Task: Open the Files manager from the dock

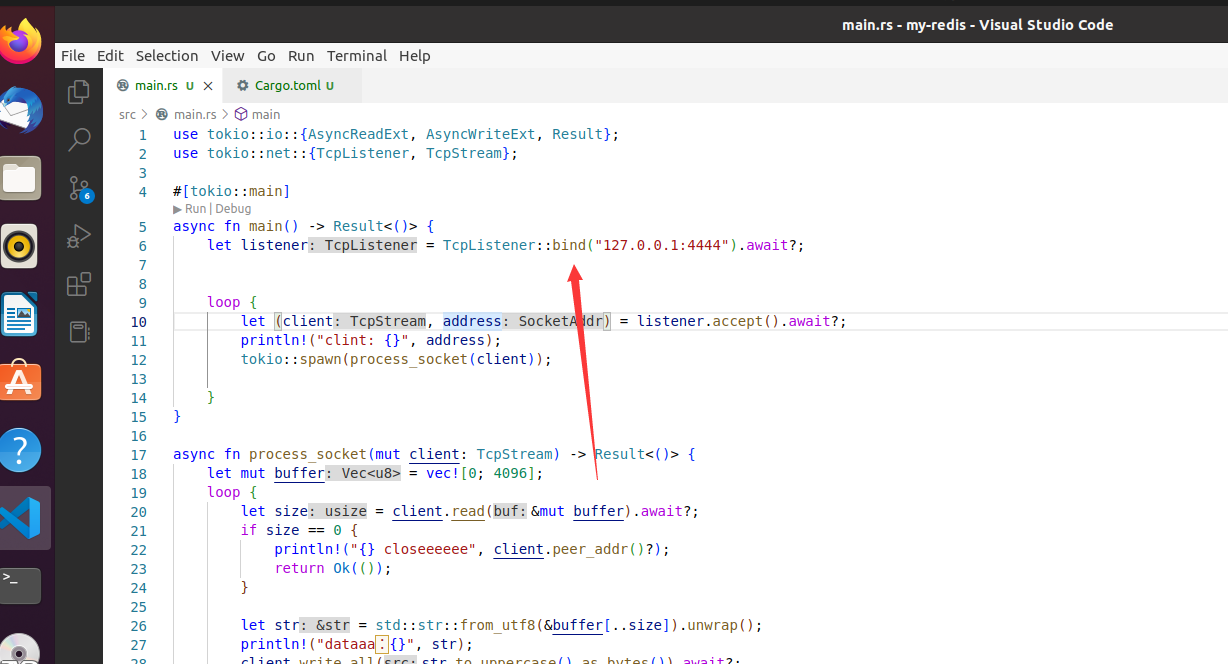Action: (x=21, y=179)
